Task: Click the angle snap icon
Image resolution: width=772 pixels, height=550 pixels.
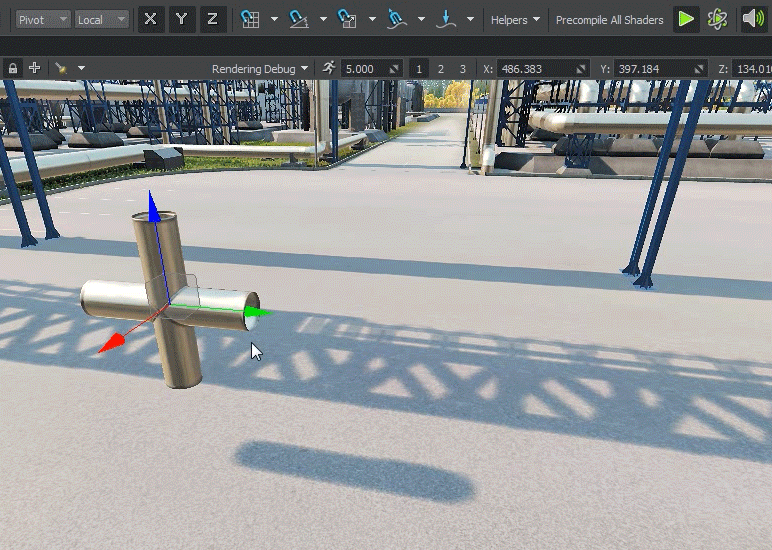Action: (299, 19)
